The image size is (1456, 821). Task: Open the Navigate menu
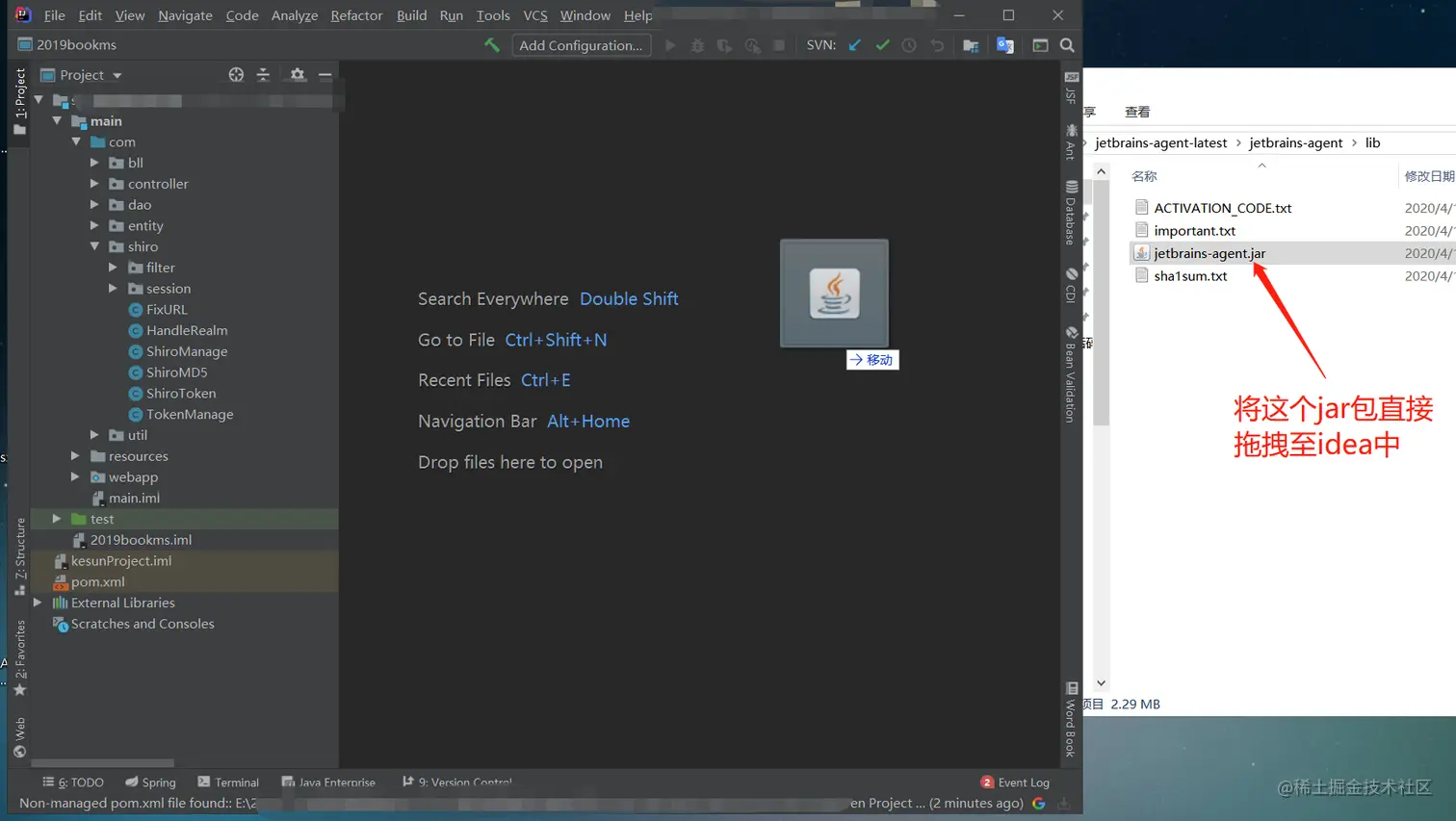(x=185, y=15)
